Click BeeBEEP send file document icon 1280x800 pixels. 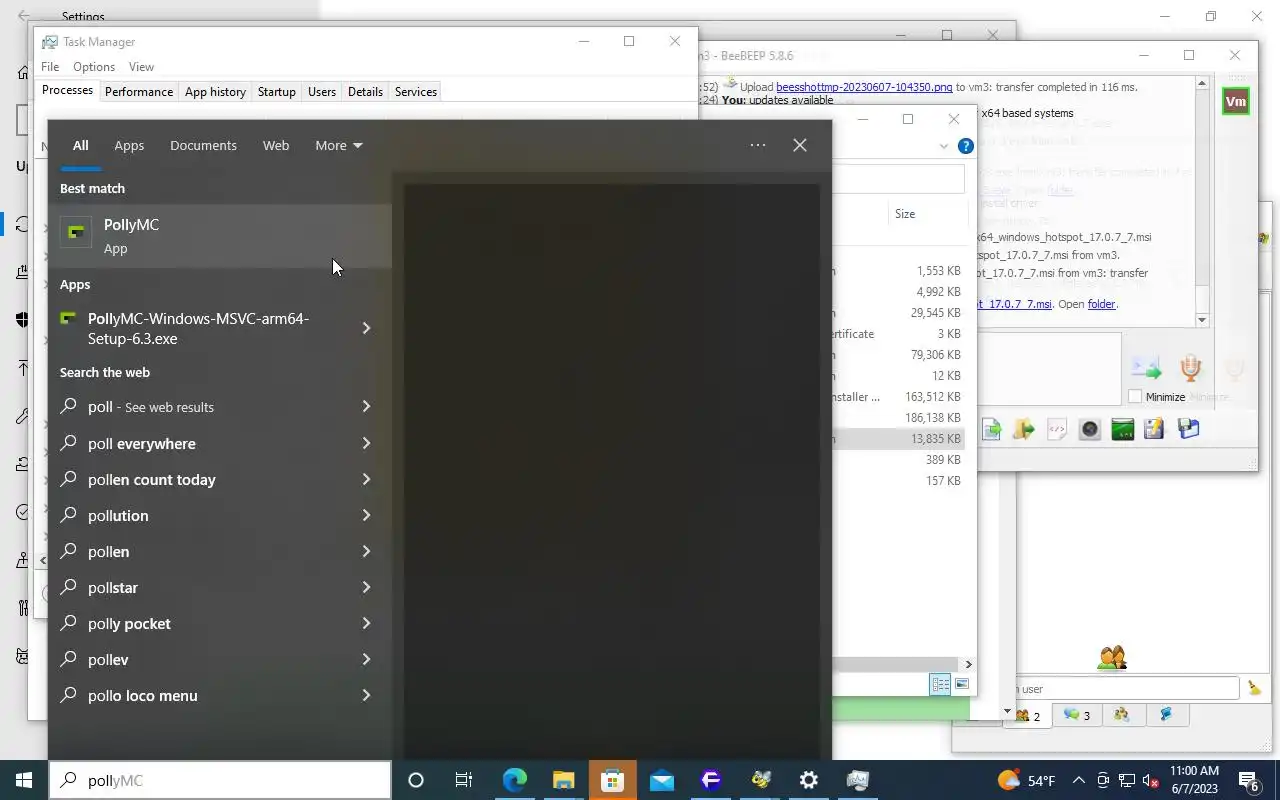tap(991, 429)
